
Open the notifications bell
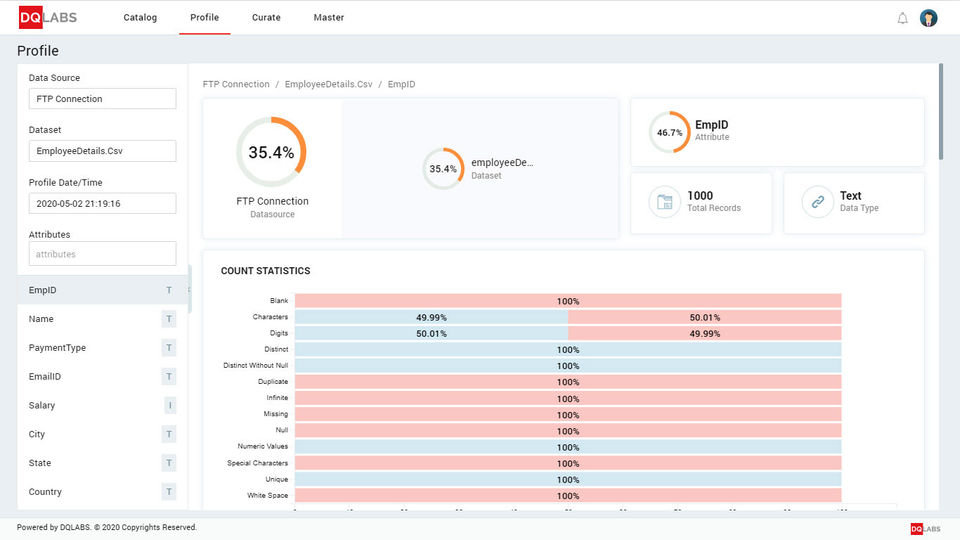pos(902,18)
